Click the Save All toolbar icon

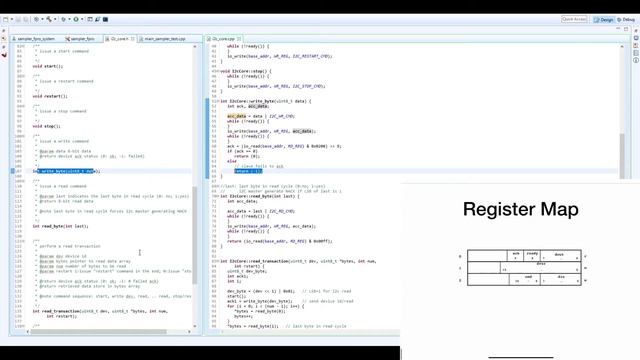tap(26, 19)
